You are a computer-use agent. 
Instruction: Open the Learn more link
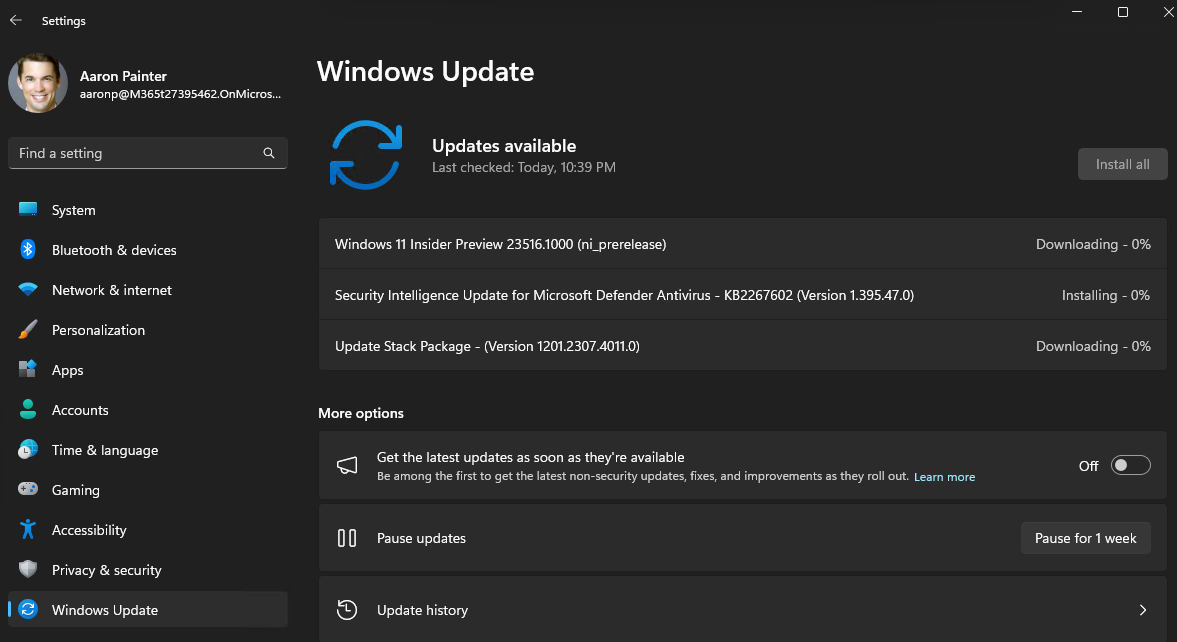click(944, 477)
